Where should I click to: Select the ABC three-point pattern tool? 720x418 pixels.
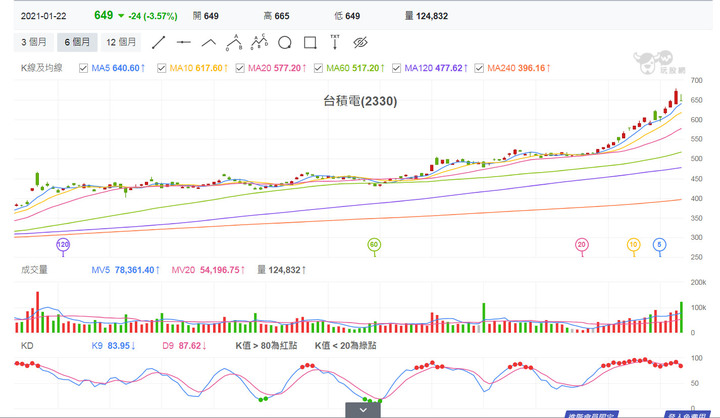[x=234, y=42]
